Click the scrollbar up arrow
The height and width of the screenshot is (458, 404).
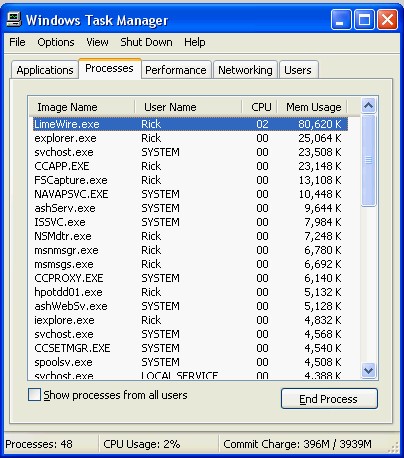click(368, 106)
